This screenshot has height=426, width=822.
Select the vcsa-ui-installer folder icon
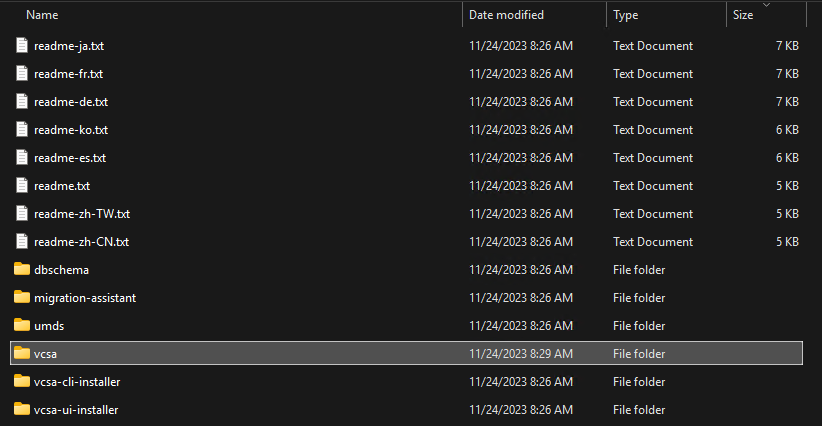tap(22, 410)
